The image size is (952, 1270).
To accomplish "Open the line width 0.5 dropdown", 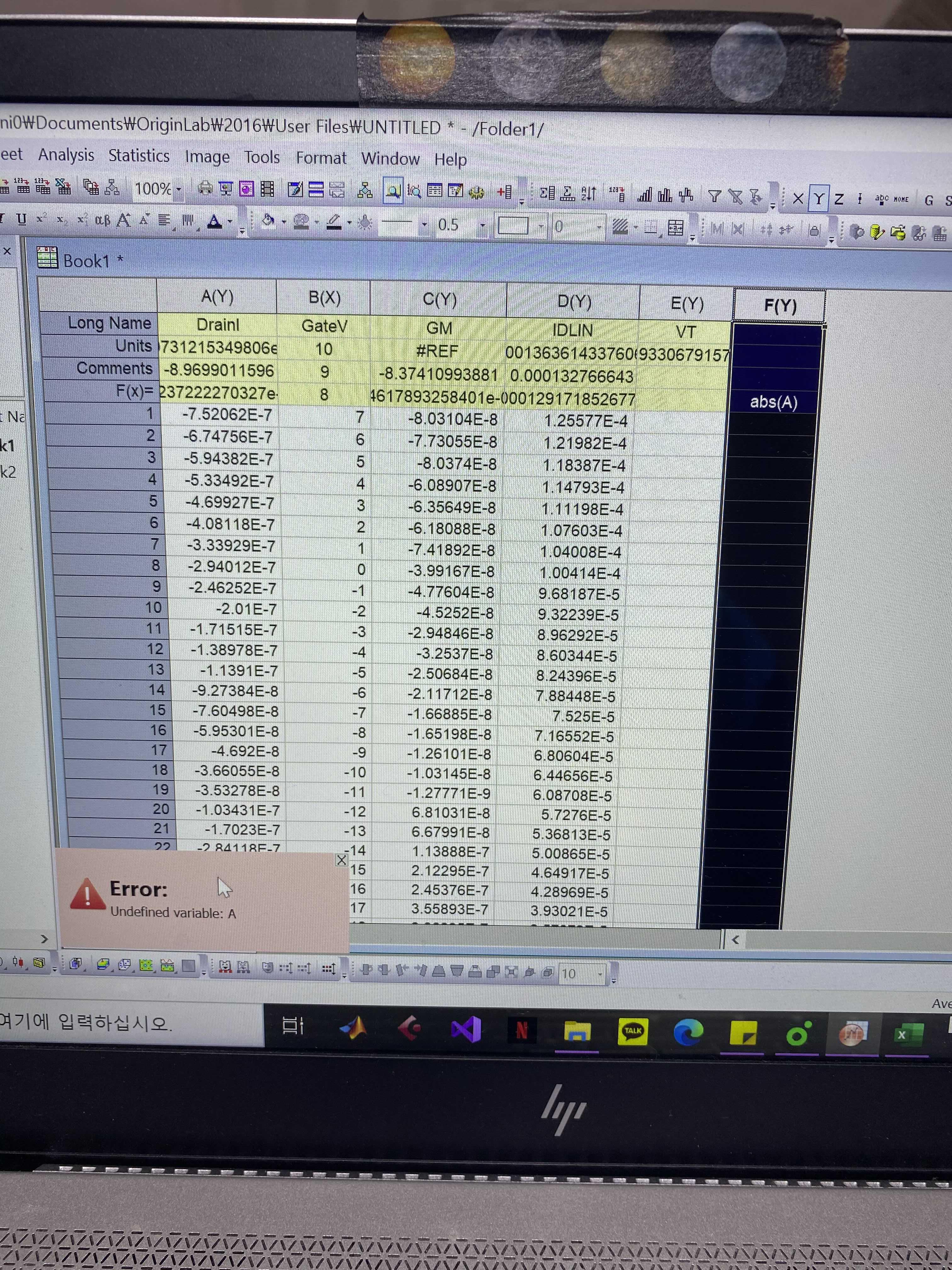I will click(x=483, y=226).
